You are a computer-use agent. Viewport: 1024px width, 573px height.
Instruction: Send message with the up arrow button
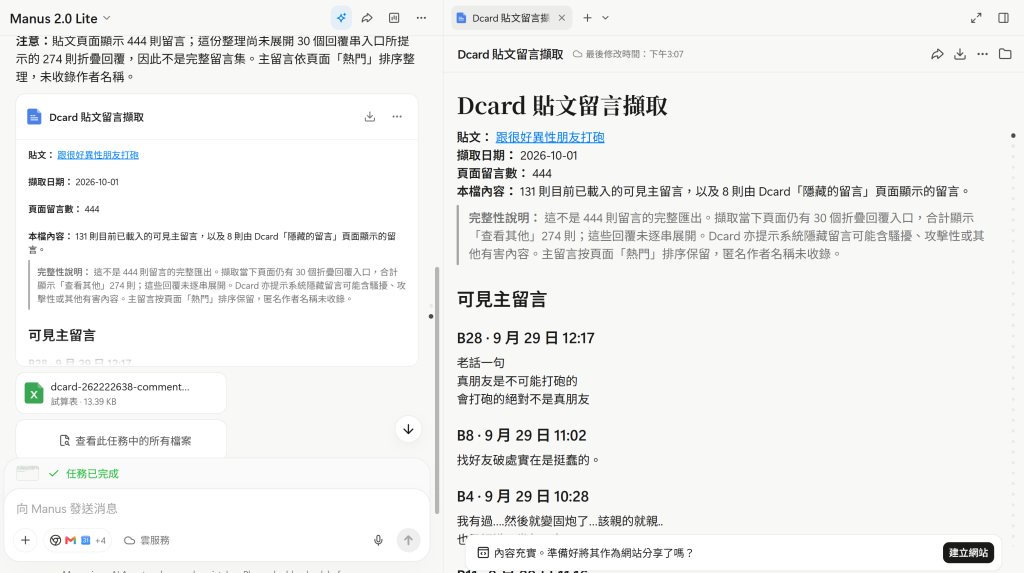[408, 540]
